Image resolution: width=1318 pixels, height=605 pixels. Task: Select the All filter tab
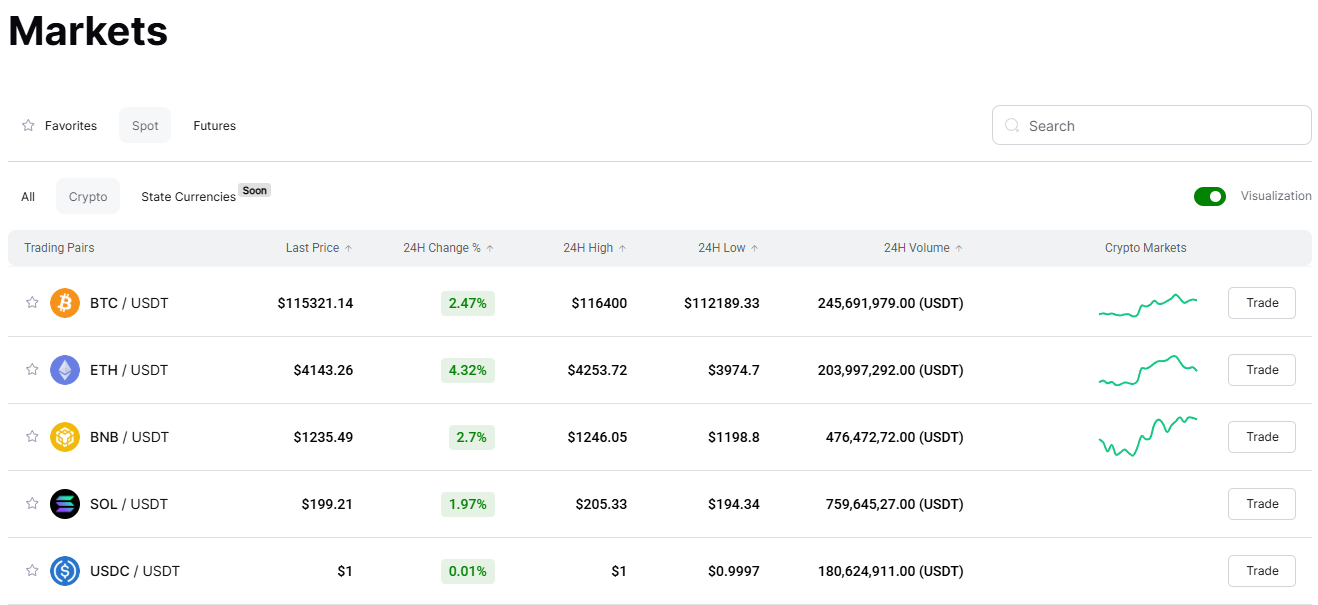[28, 197]
